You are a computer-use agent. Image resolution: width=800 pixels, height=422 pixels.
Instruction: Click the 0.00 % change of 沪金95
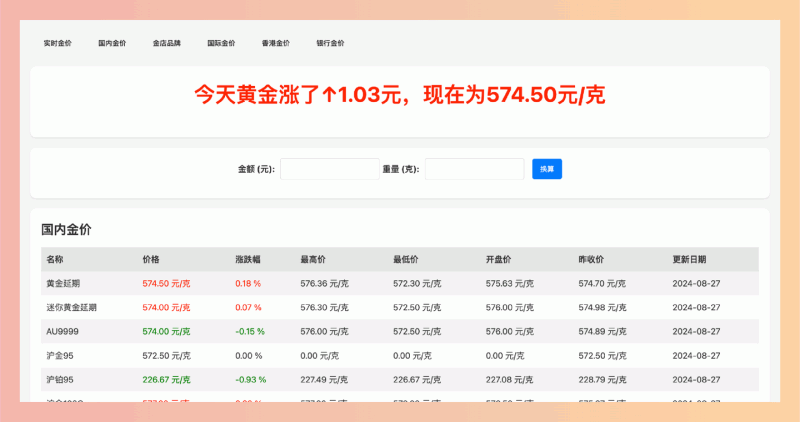[x=248, y=356]
